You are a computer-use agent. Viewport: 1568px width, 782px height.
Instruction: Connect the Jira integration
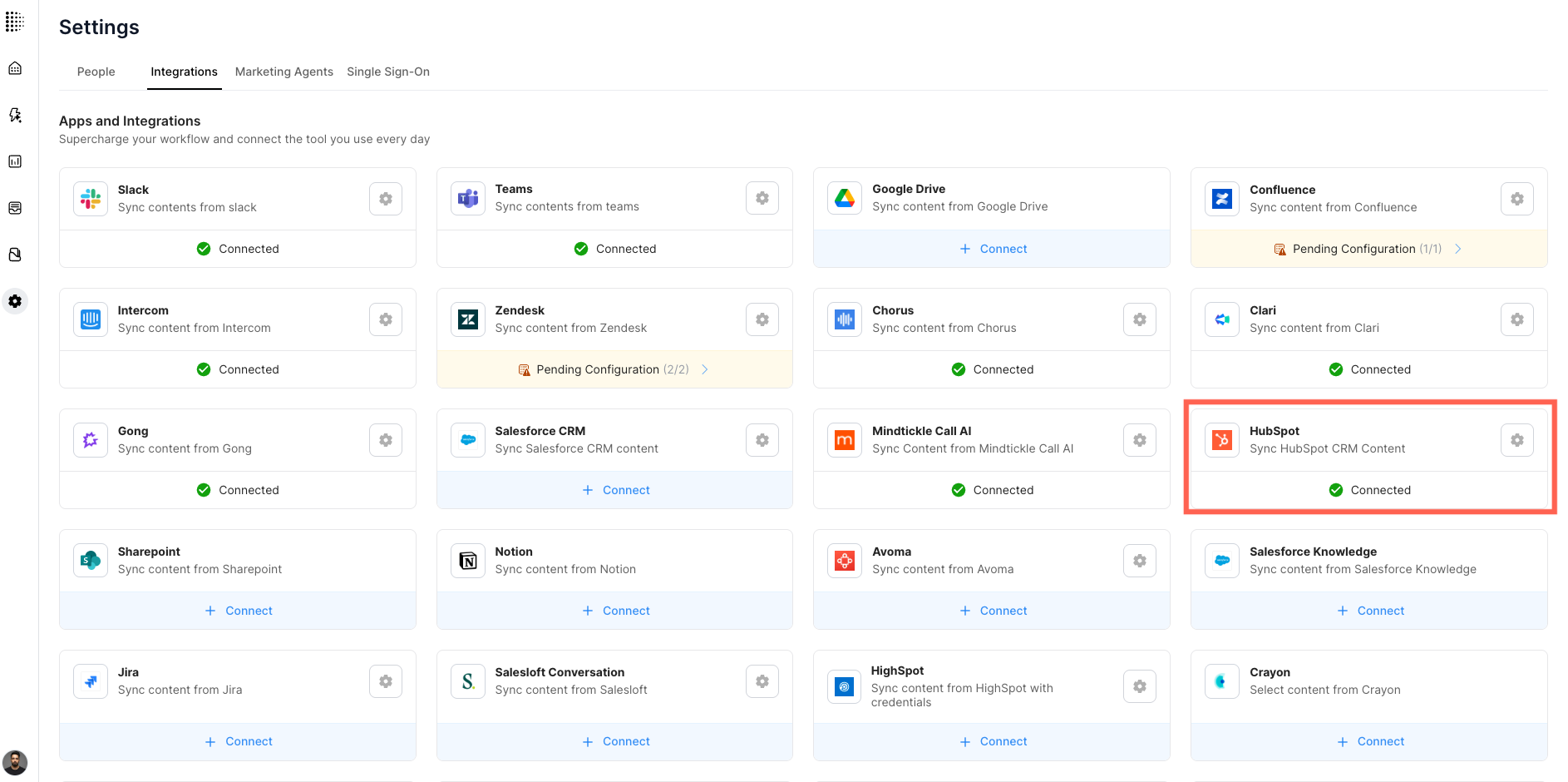(238, 741)
